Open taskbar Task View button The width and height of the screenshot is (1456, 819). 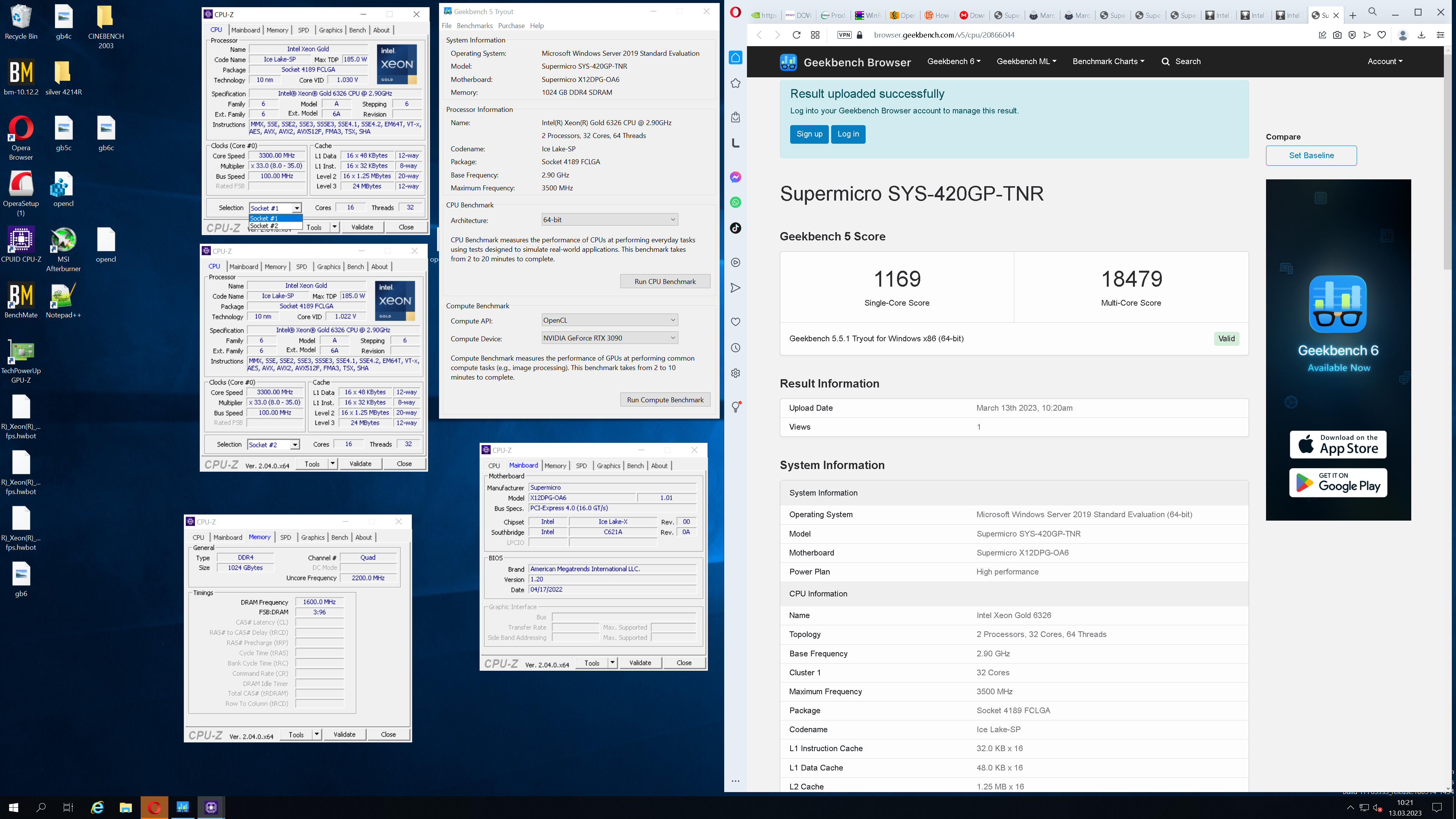click(x=68, y=808)
